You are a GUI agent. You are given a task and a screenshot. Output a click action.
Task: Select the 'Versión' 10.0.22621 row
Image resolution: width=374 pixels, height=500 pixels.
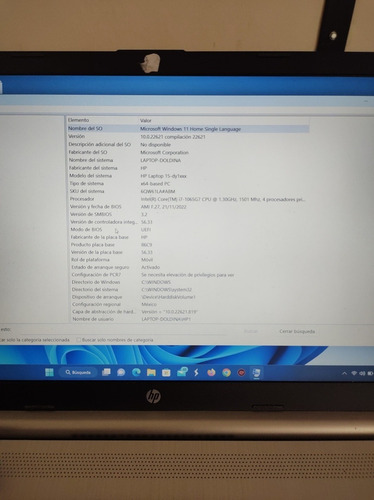pyautogui.click(x=188, y=137)
